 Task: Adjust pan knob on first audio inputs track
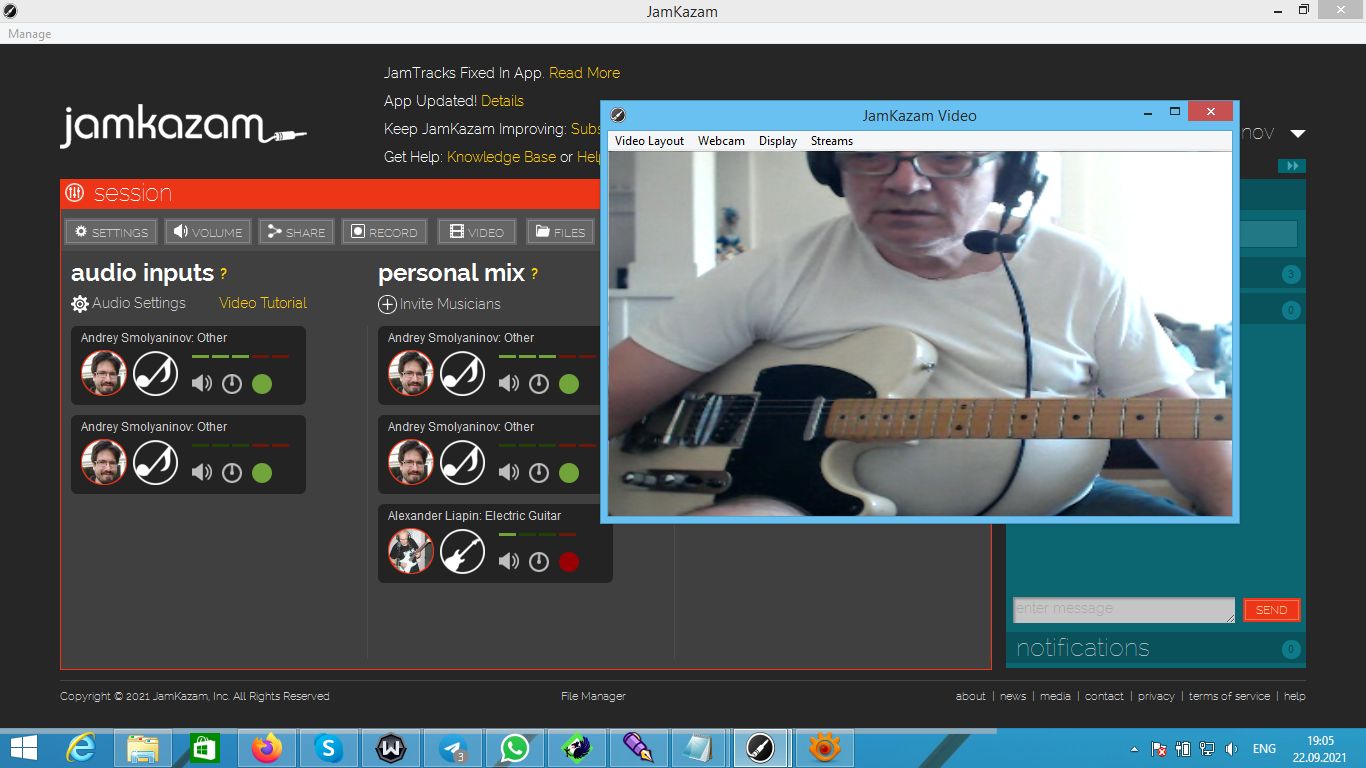pos(232,384)
